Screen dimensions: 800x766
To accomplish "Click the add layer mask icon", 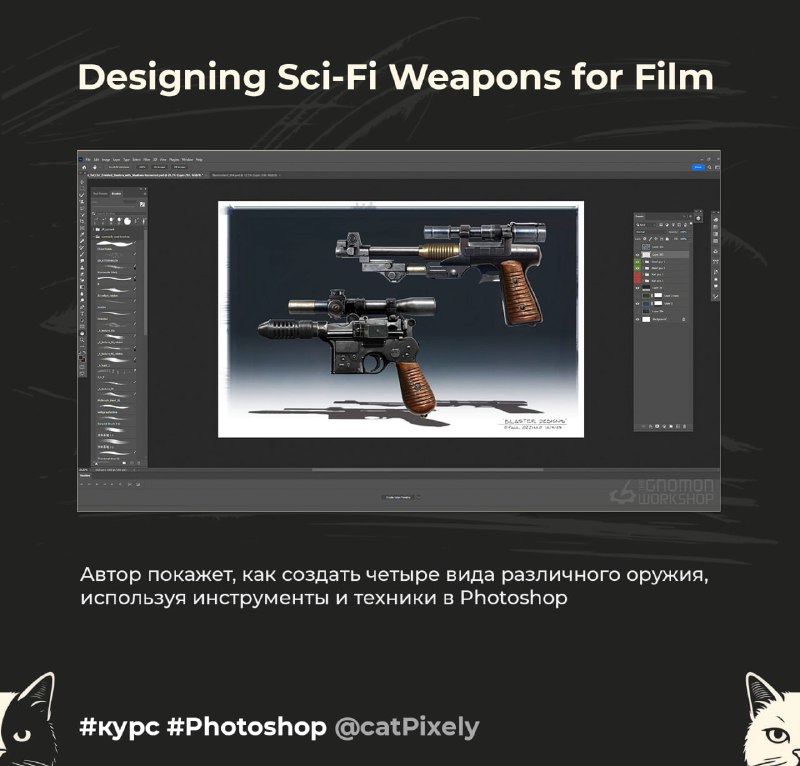I will (x=657, y=426).
